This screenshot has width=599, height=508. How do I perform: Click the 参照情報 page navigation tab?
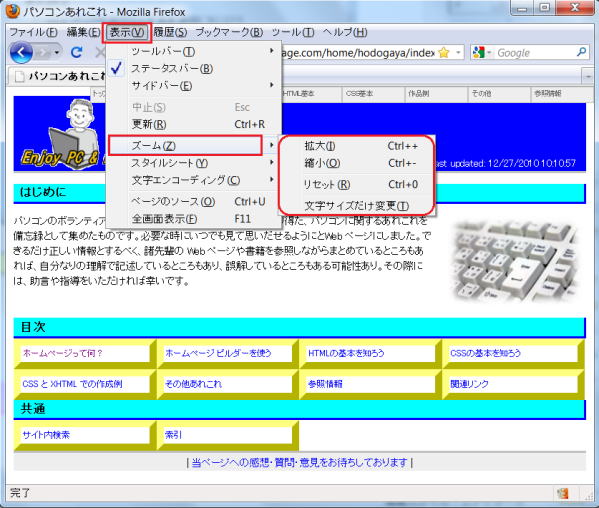tap(562, 94)
